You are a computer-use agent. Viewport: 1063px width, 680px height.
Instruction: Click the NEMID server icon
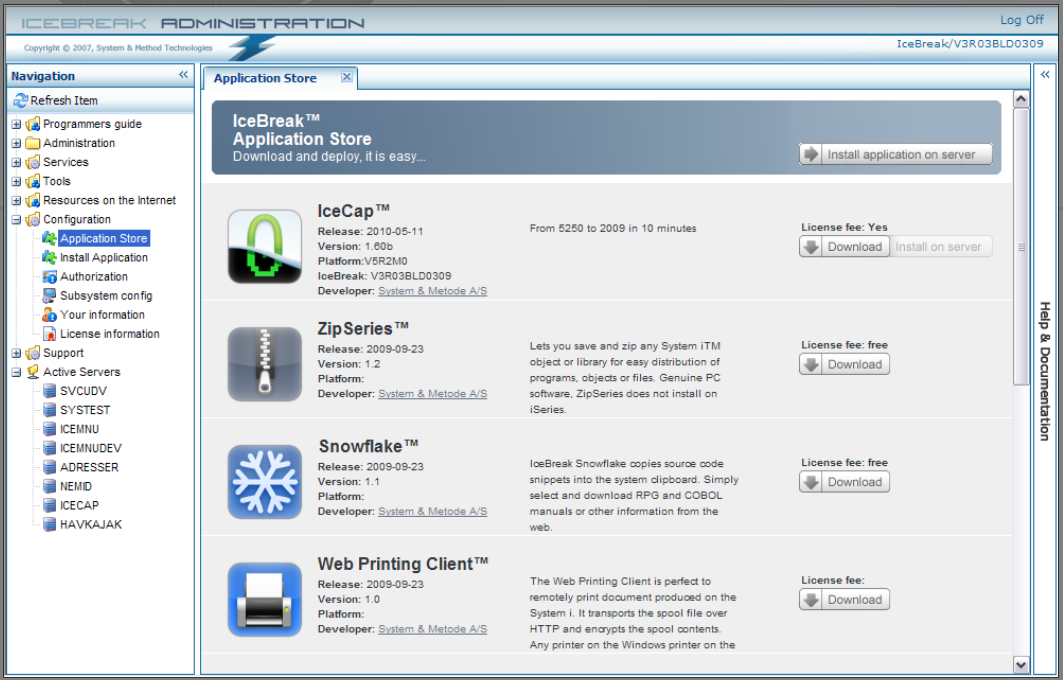tap(49, 486)
